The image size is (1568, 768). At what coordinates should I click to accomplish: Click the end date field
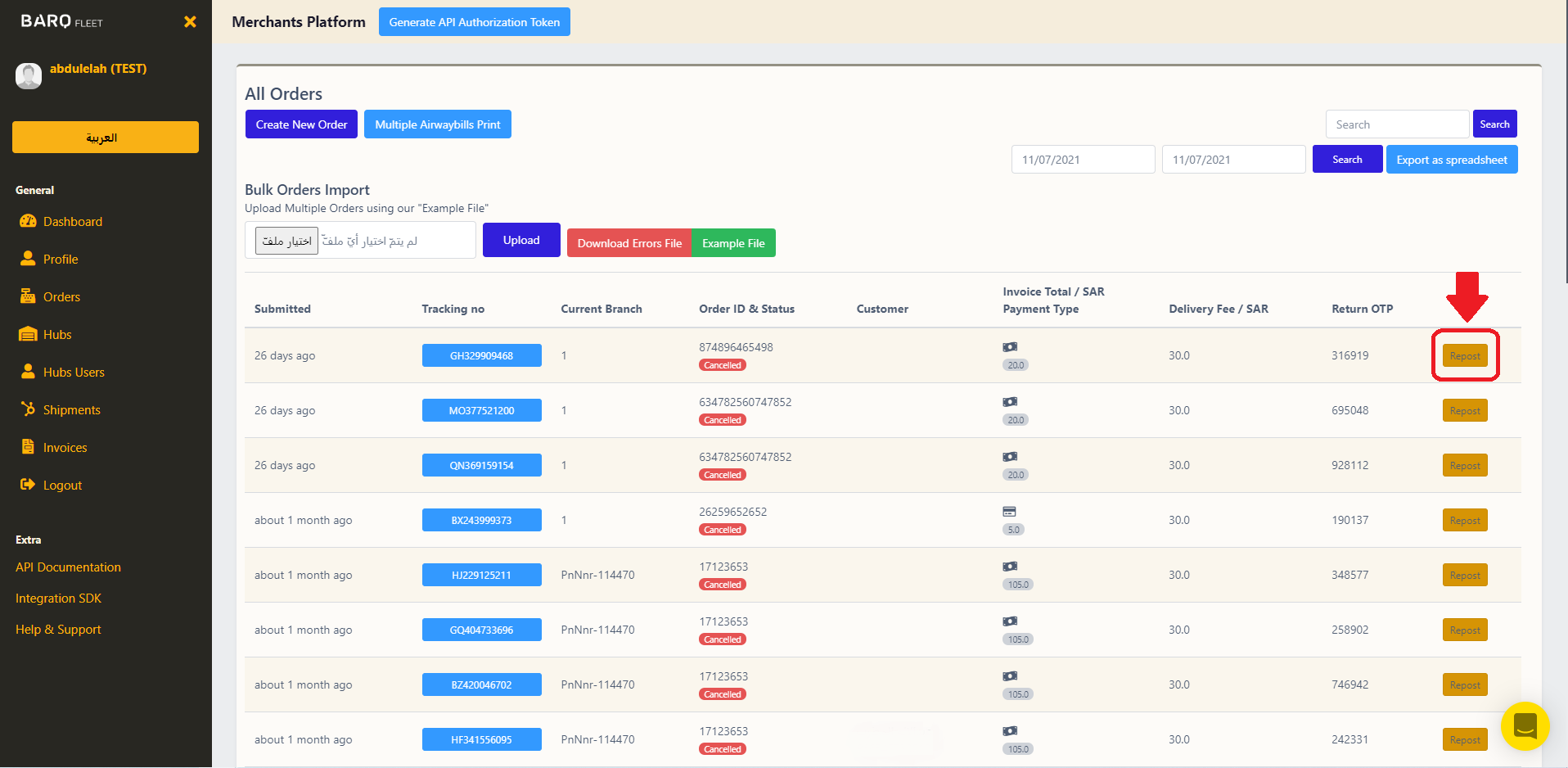point(1233,160)
